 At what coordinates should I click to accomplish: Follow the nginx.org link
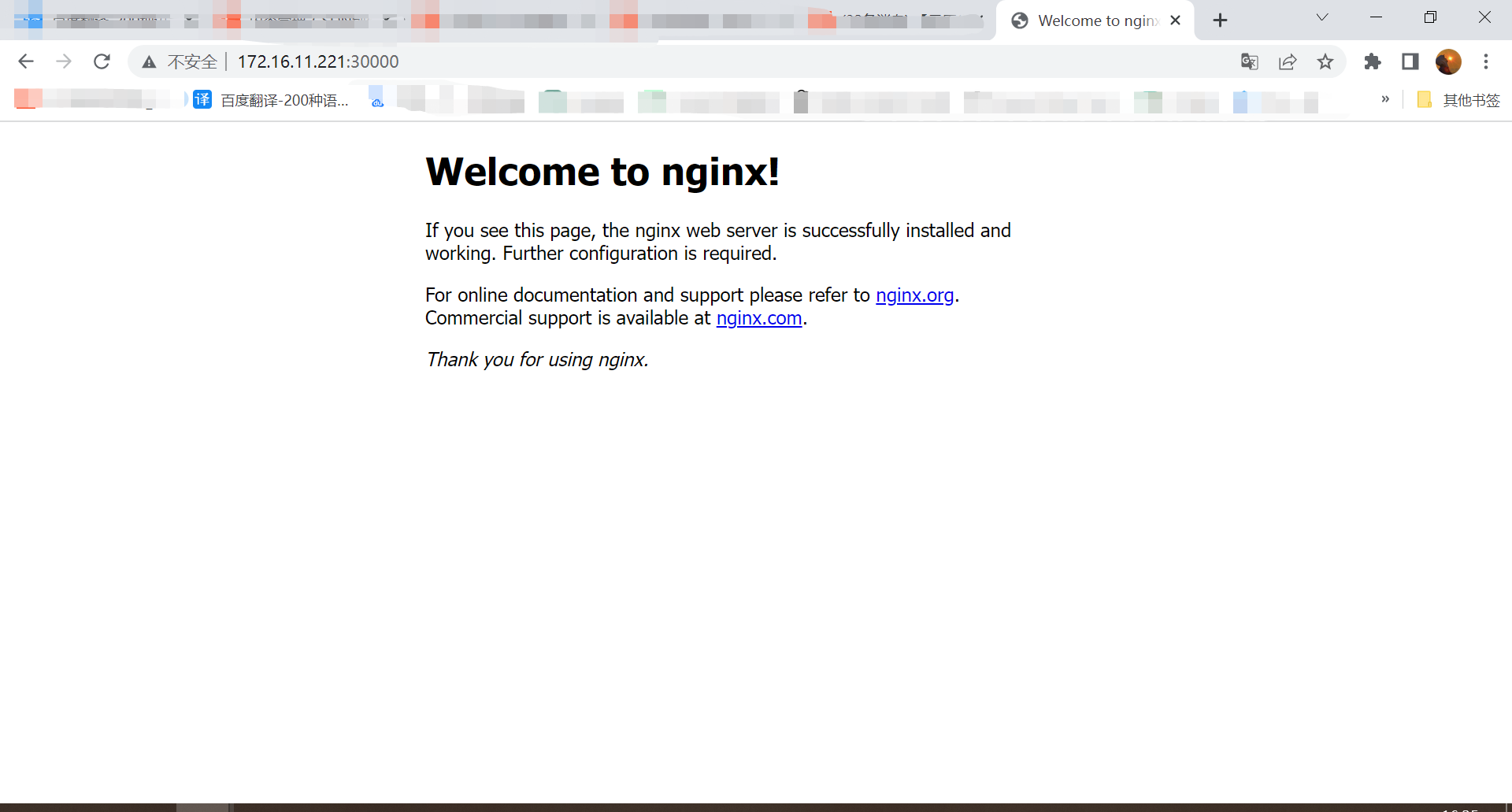tap(914, 295)
